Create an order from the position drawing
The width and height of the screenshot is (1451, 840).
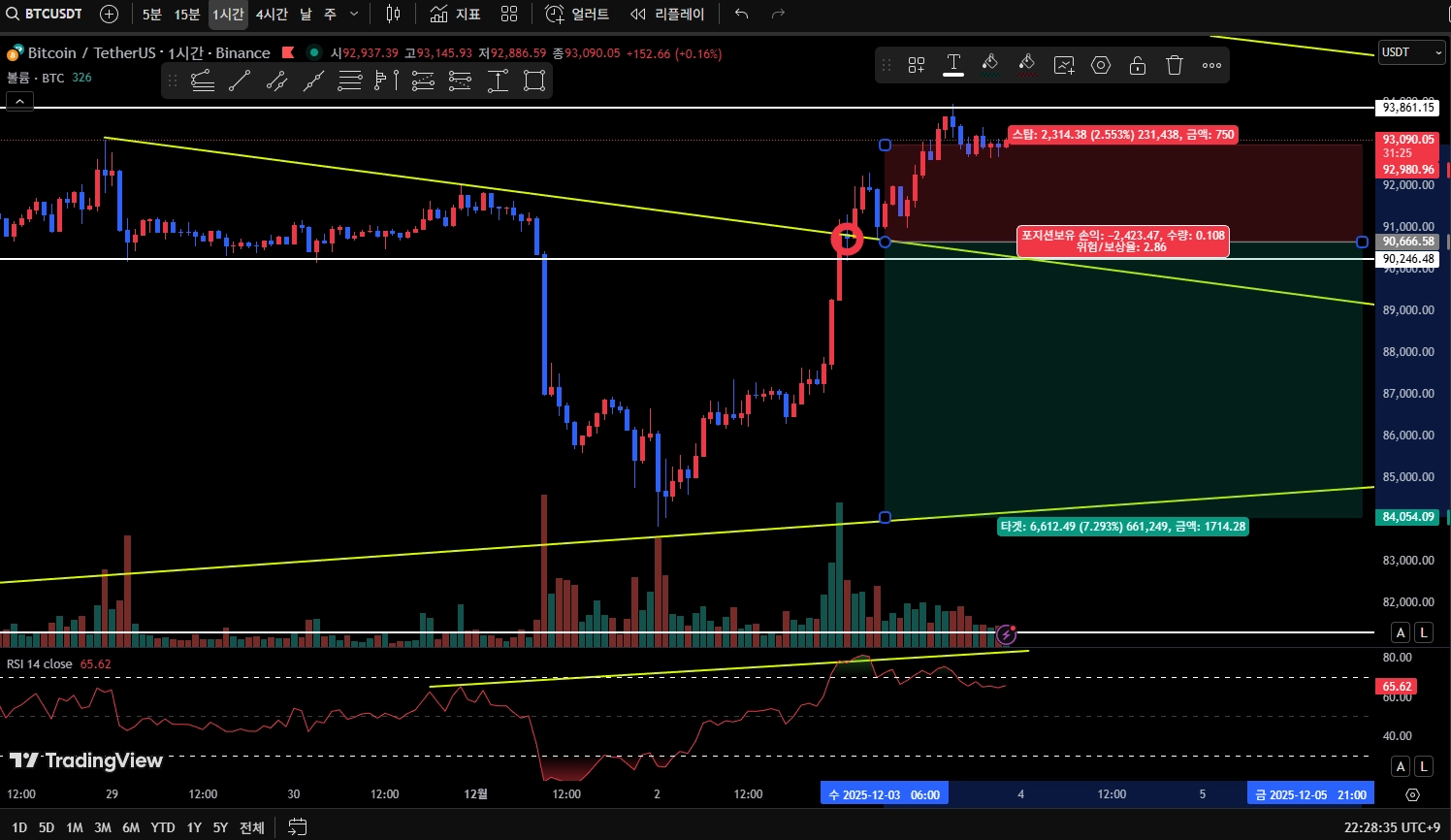1064,65
